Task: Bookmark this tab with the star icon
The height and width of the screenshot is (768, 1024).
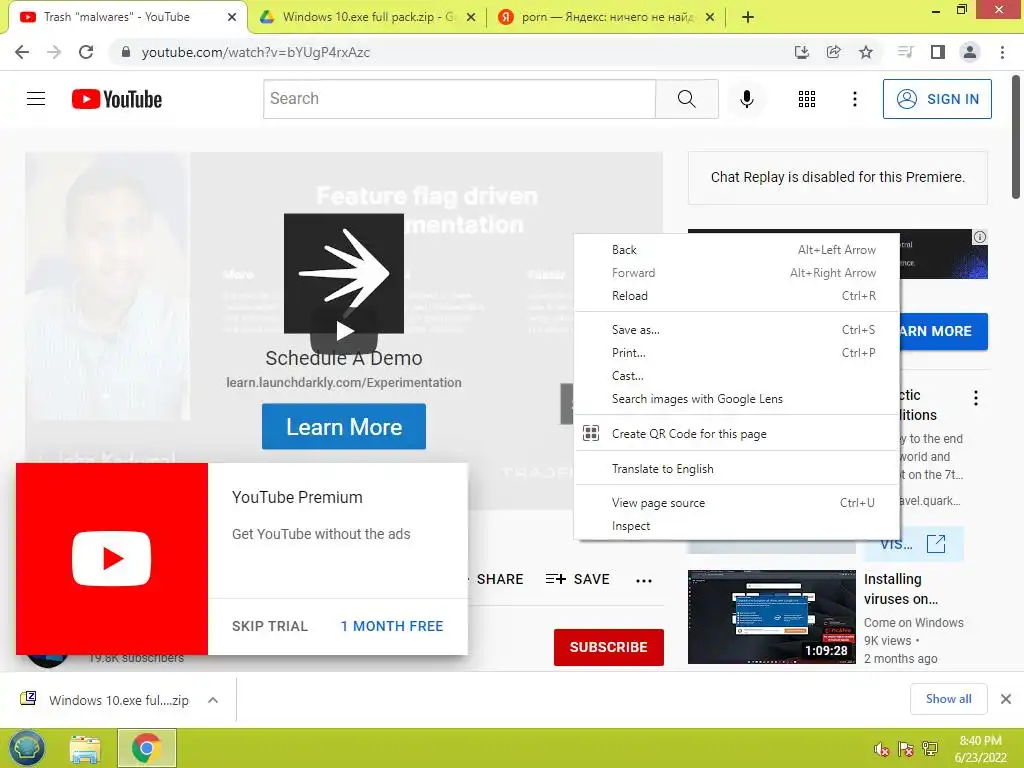Action: [866, 52]
